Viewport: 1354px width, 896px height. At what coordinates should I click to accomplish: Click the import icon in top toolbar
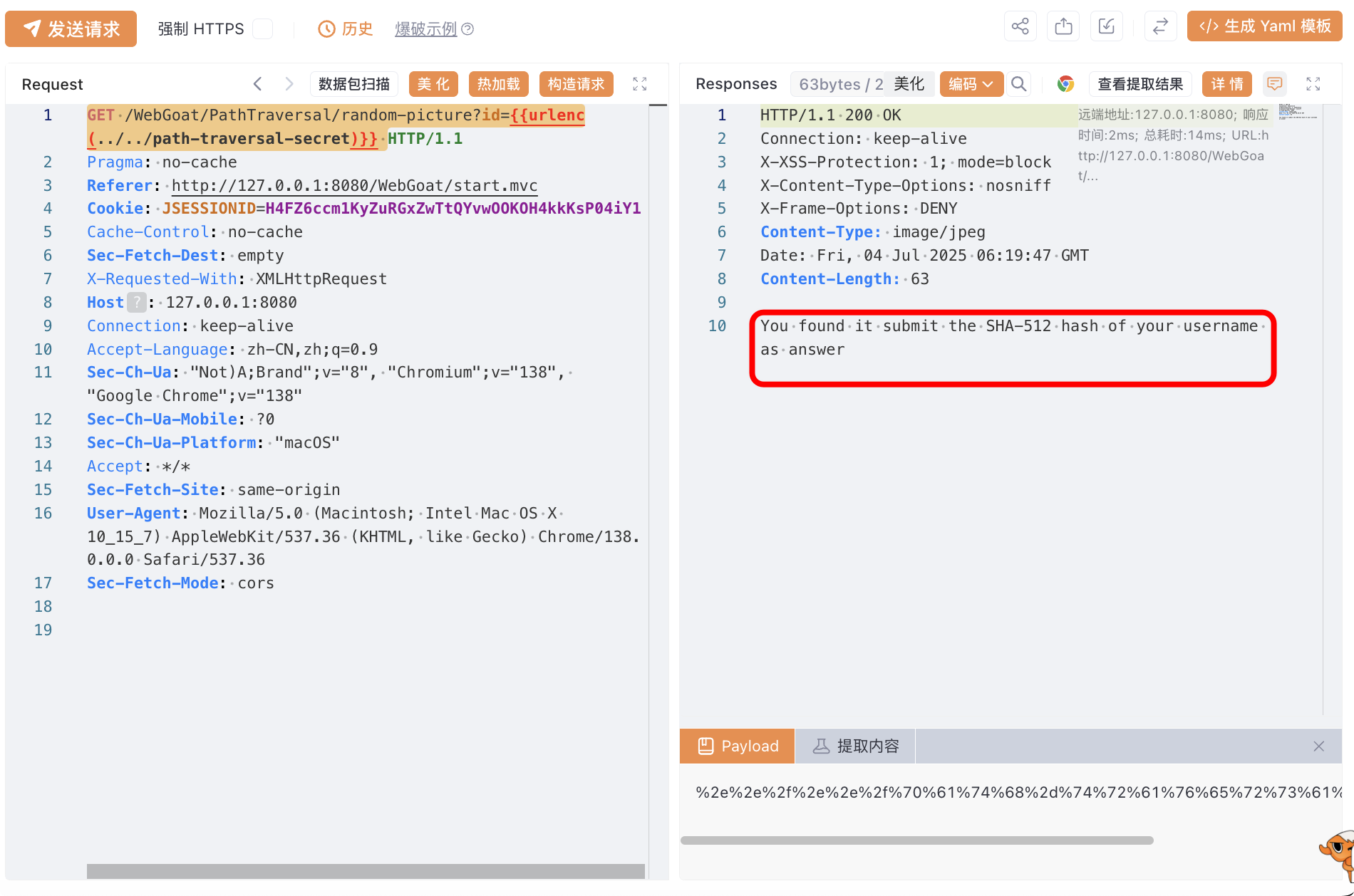pos(1107,27)
